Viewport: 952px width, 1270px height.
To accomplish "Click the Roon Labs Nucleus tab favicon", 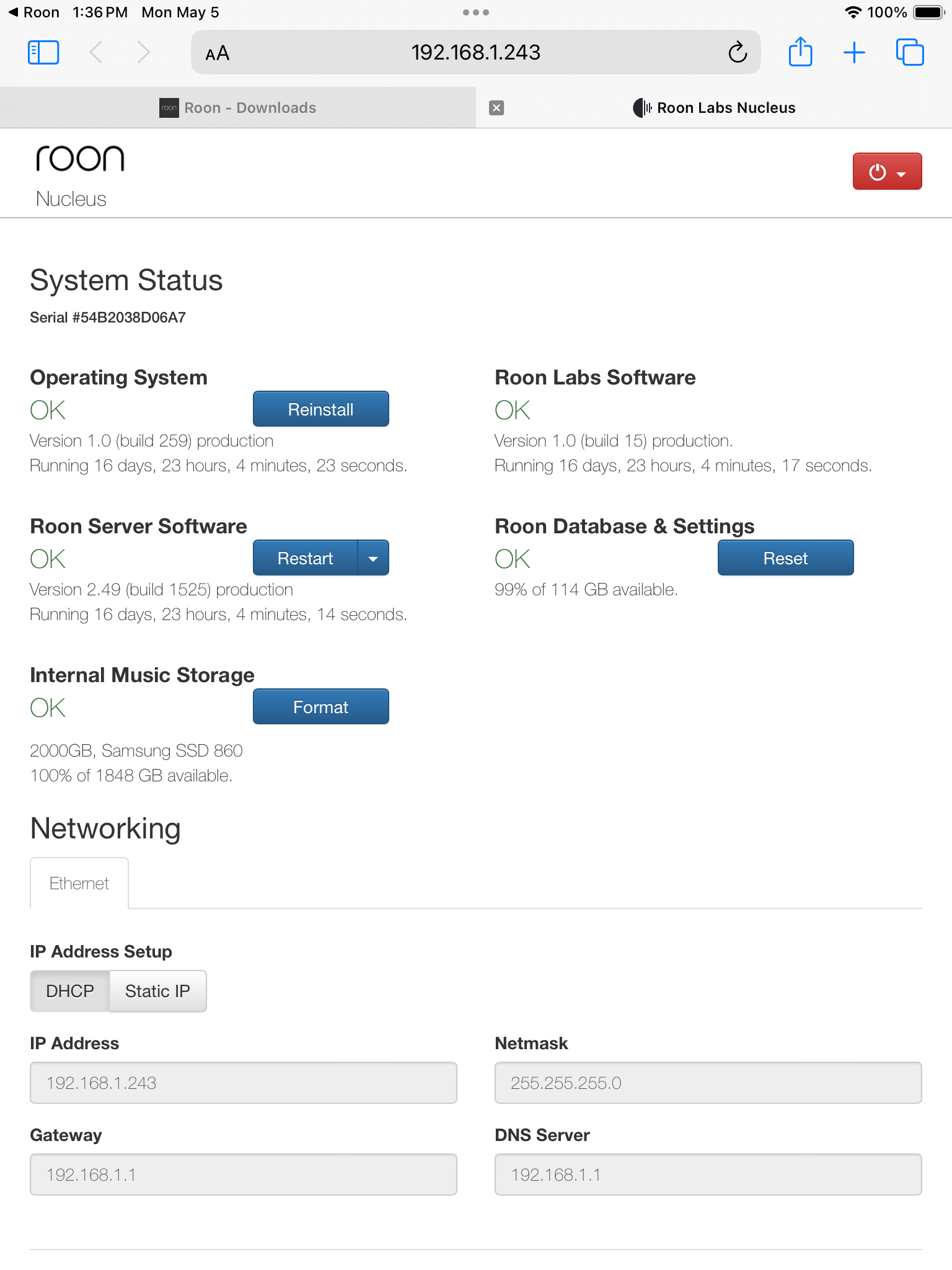I will click(x=642, y=108).
